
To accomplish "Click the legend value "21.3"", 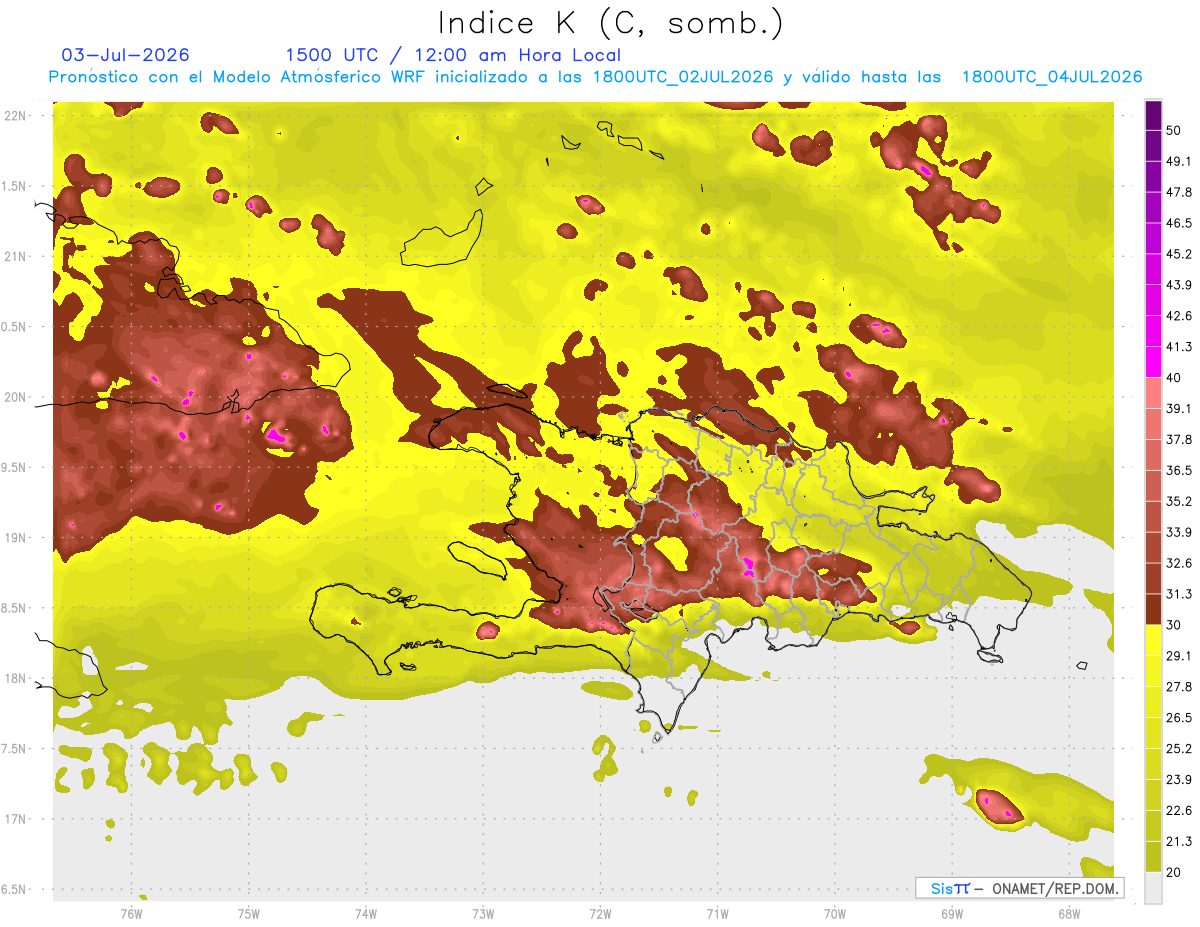I will tap(1179, 841).
